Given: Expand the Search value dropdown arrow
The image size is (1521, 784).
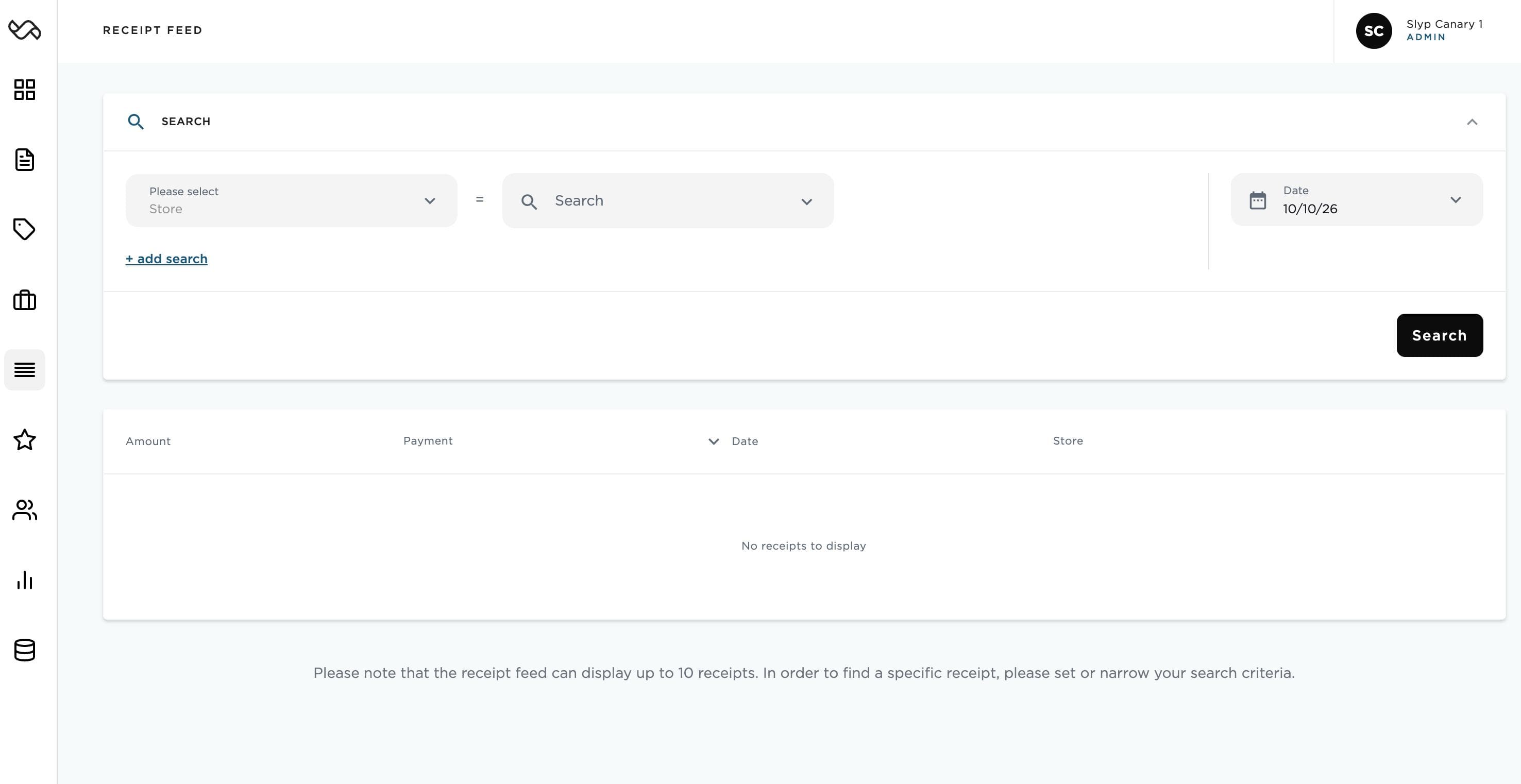Looking at the screenshot, I should (x=806, y=202).
